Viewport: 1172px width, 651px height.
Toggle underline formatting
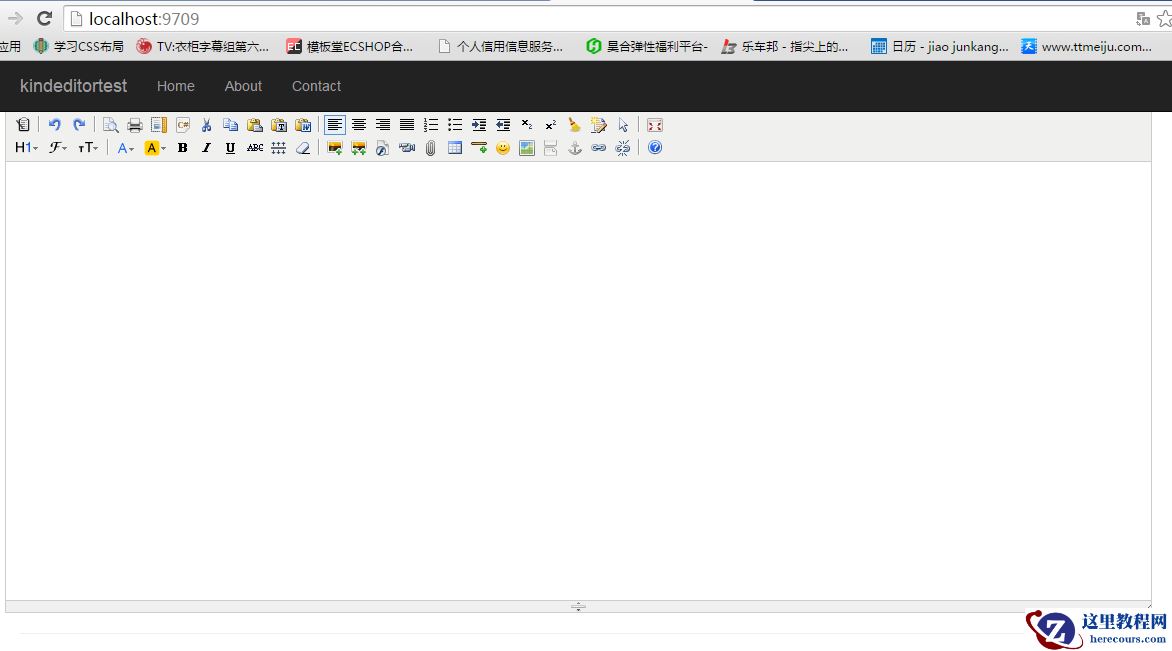point(230,147)
